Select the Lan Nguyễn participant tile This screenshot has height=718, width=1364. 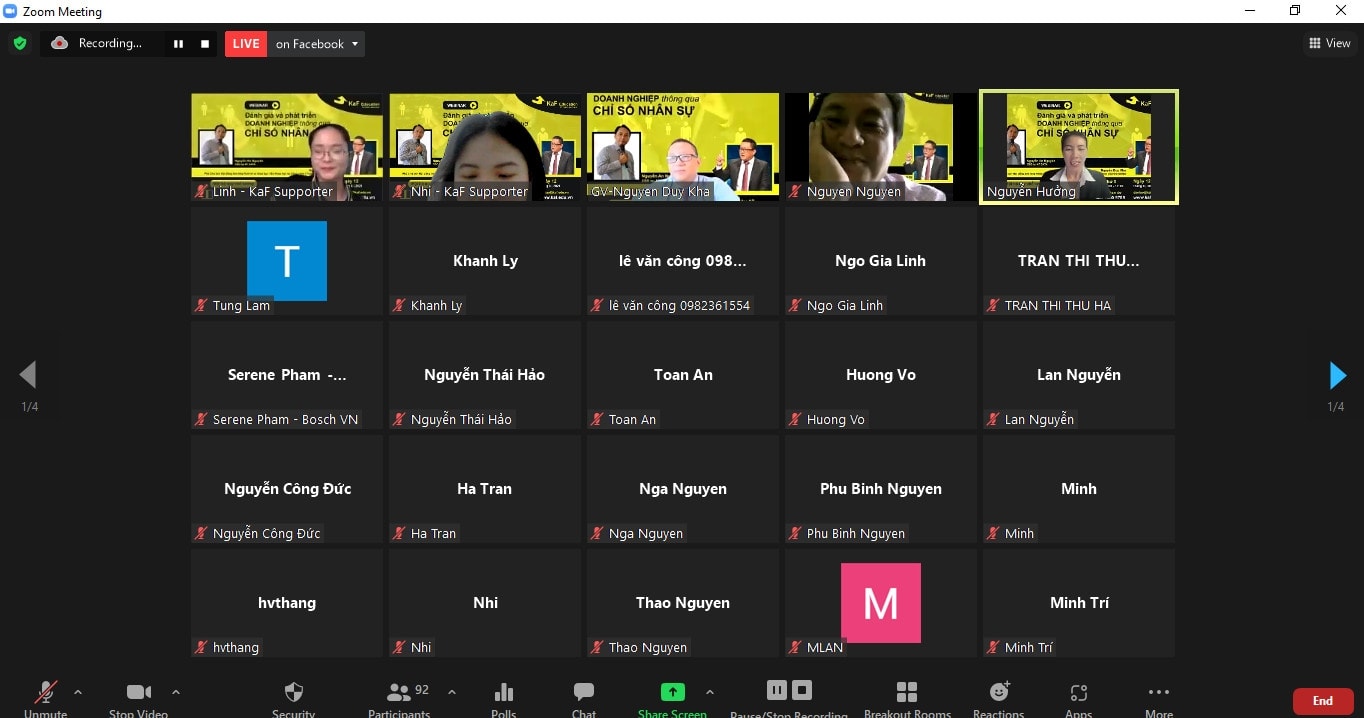point(1079,375)
